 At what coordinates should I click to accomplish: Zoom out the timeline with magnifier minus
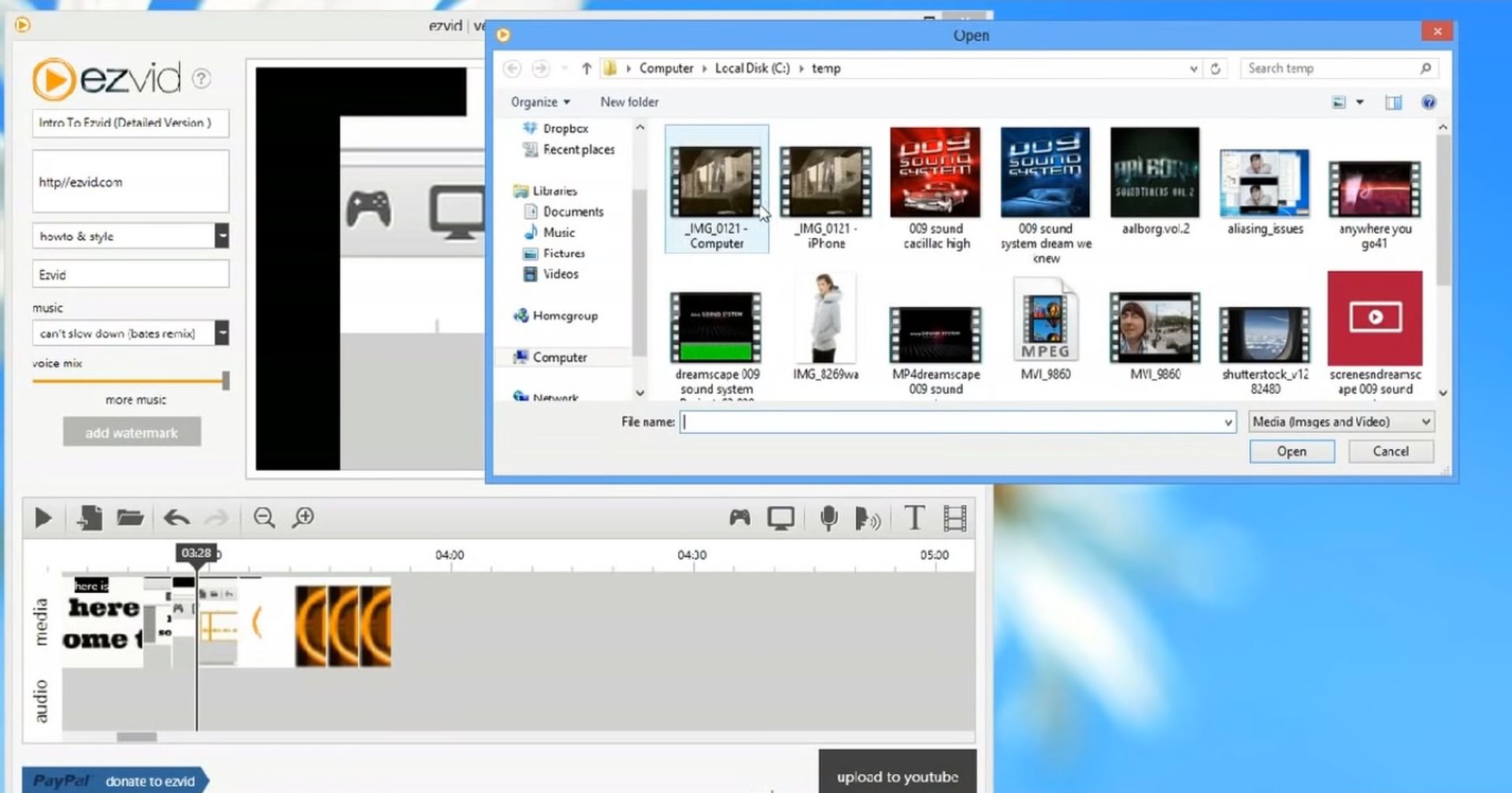[264, 518]
